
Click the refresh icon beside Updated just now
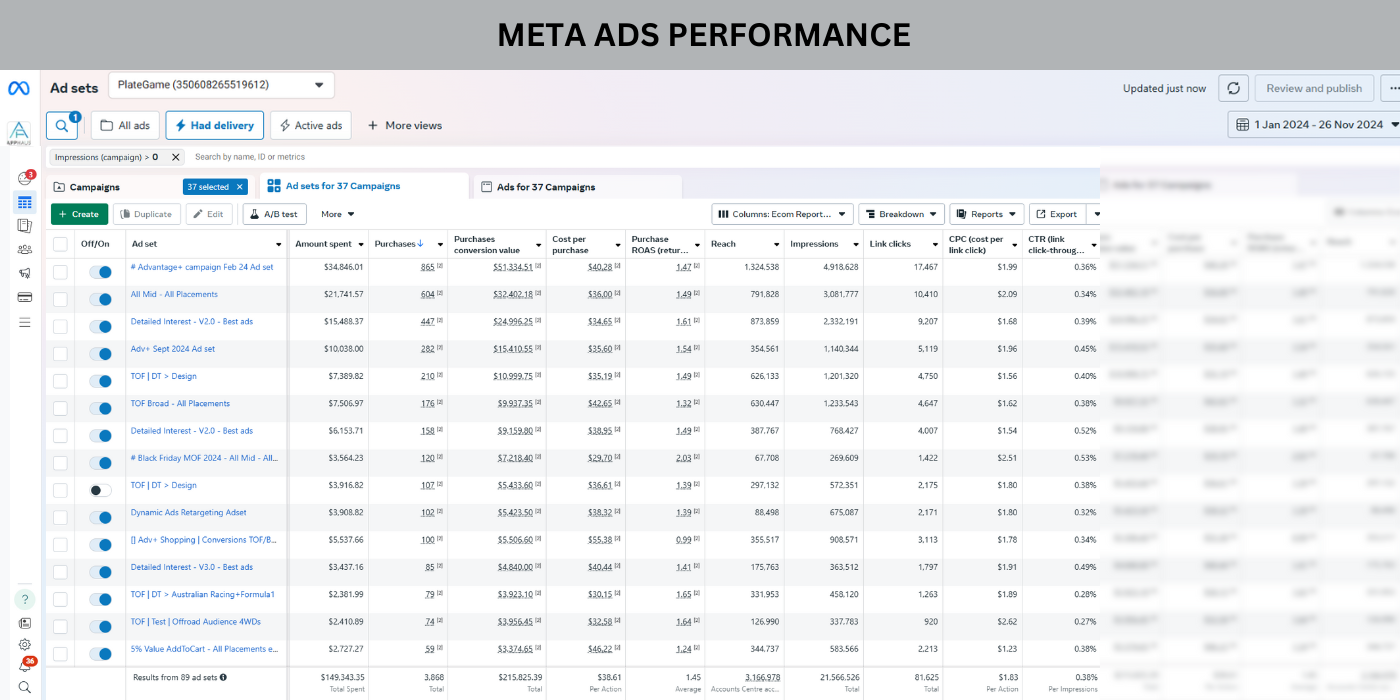point(1233,88)
